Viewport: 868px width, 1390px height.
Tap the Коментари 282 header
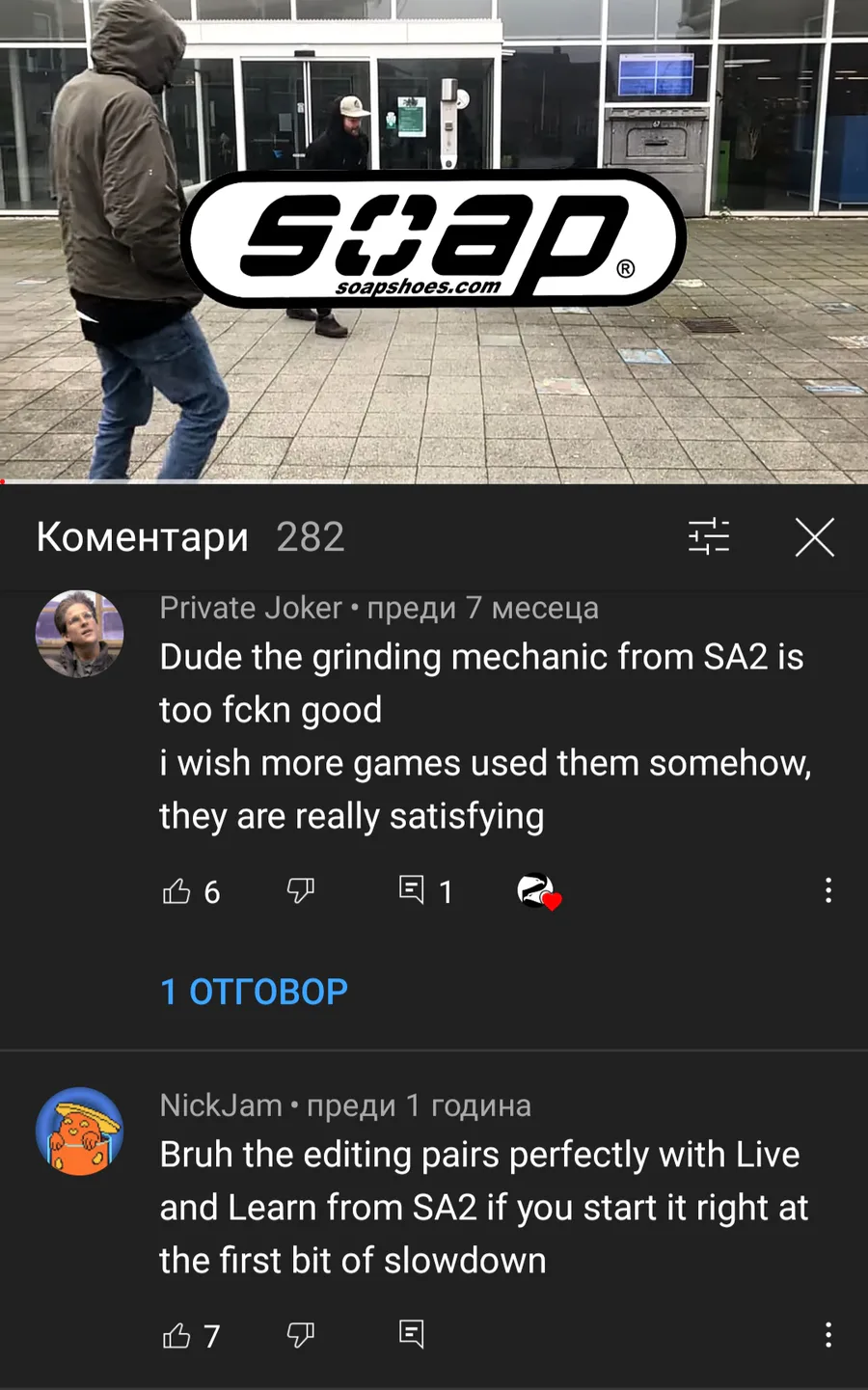click(x=190, y=536)
